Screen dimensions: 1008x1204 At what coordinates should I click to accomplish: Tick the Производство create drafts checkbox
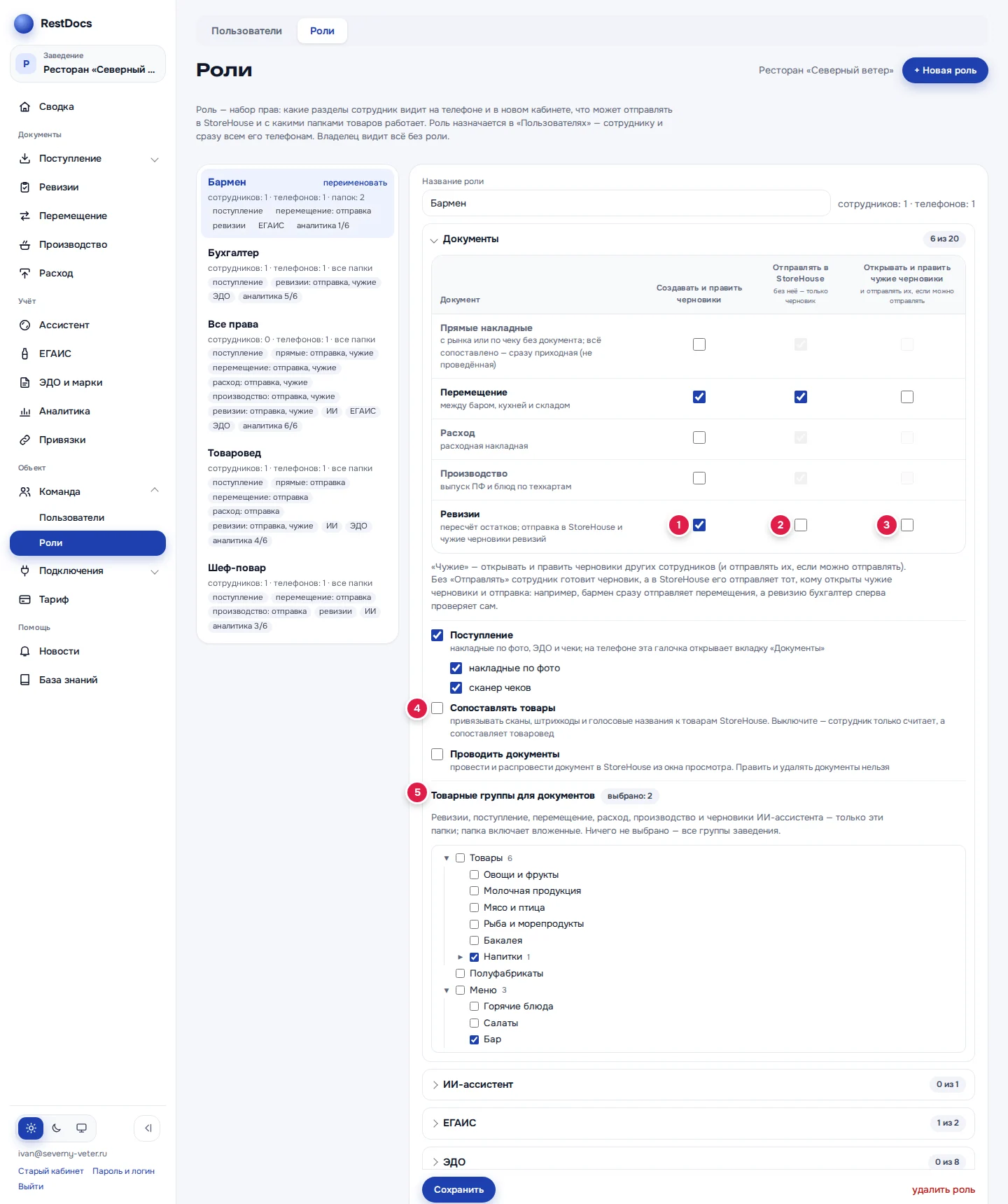[699, 478]
